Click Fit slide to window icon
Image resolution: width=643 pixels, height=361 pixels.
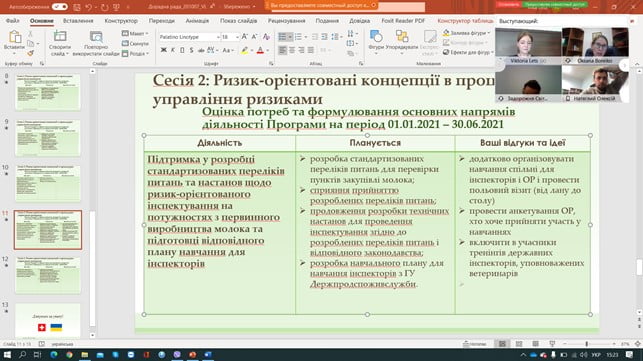[x=638, y=344]
